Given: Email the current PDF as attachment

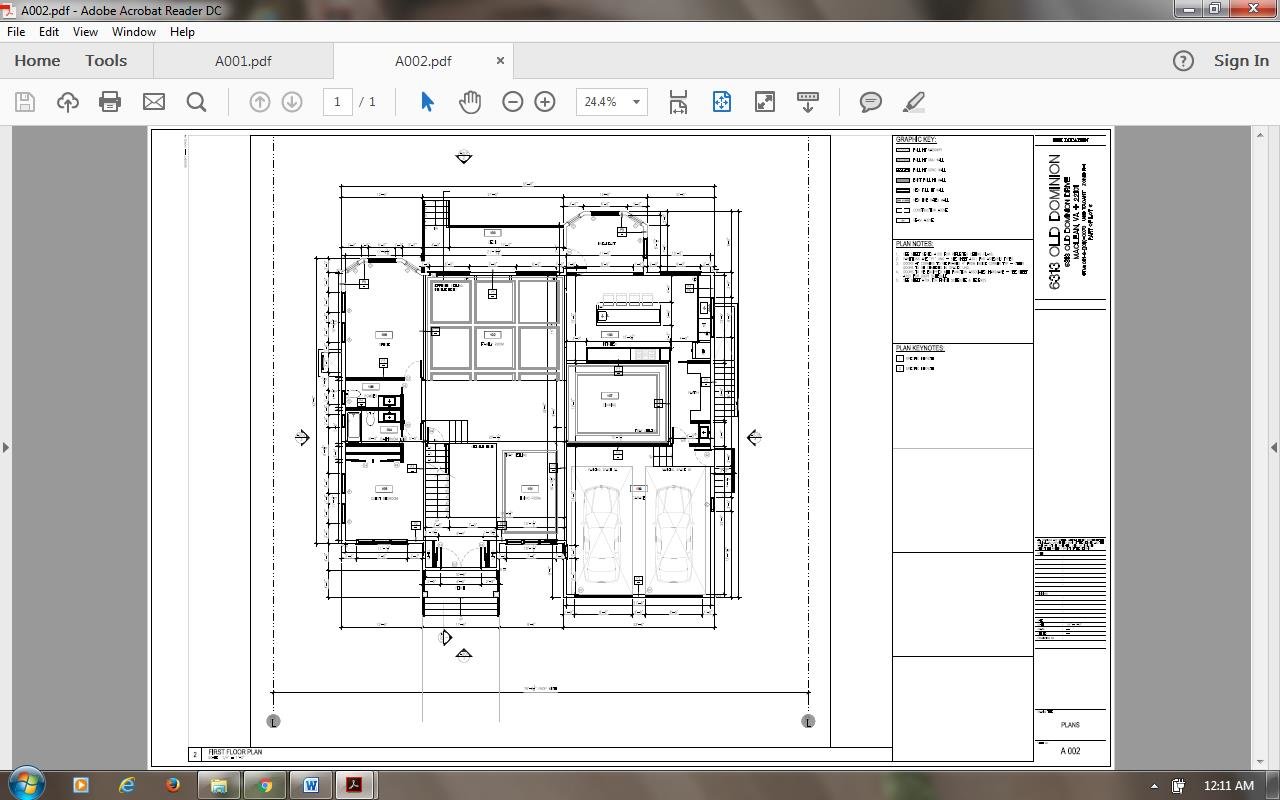Looking at the screenshot, I should point(153,101).
